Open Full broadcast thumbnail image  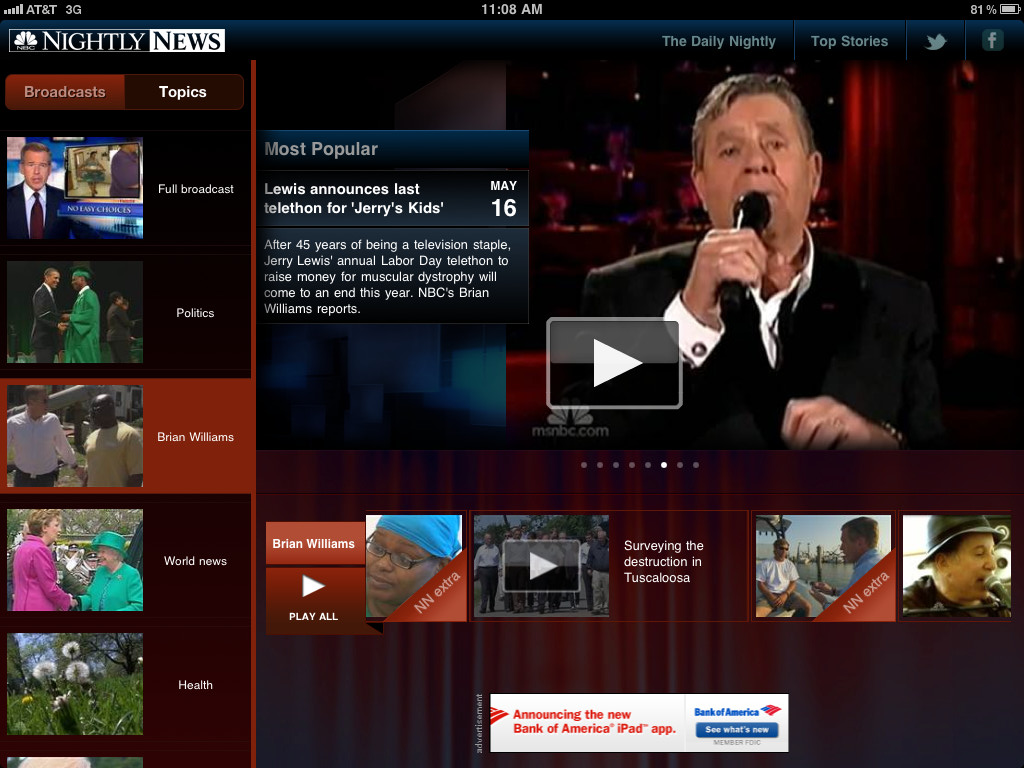click(75, 188)
